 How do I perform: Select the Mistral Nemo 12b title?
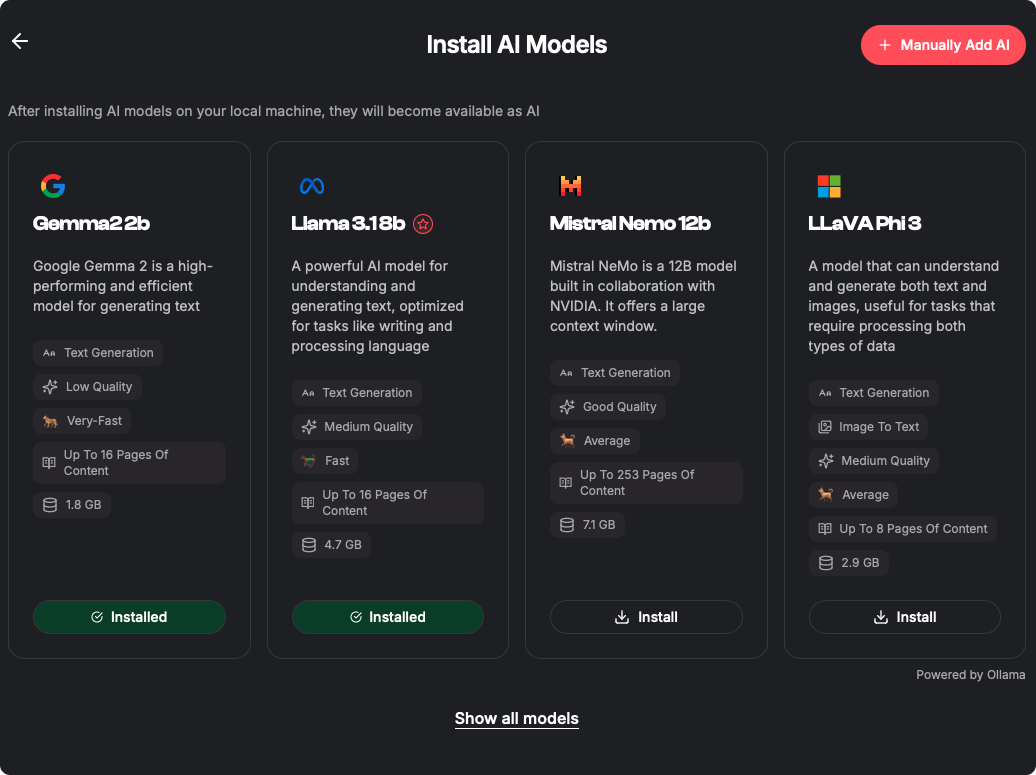point(630,223)
